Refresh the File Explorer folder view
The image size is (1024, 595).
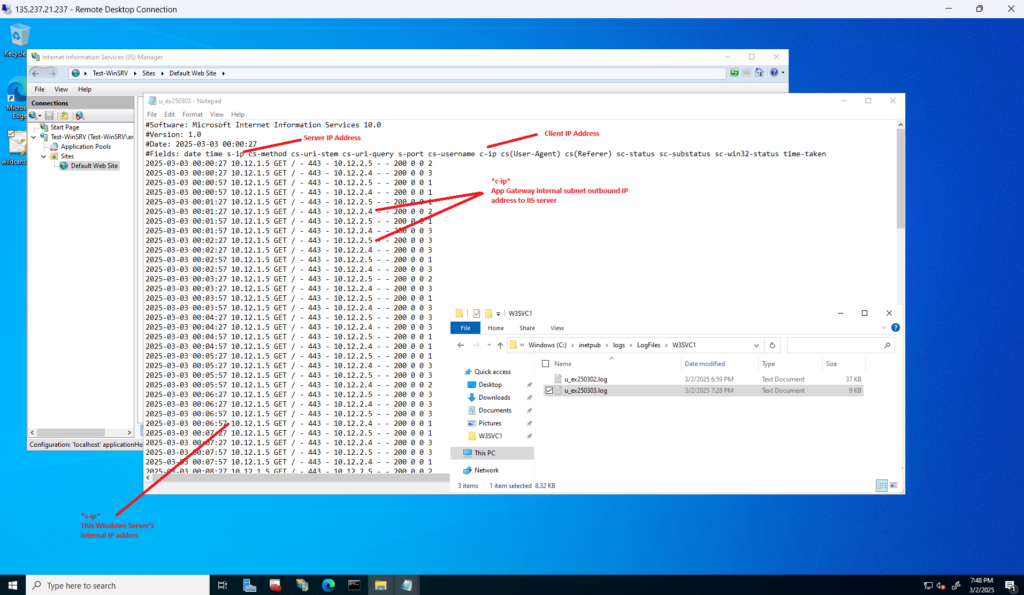coord(773,345)
